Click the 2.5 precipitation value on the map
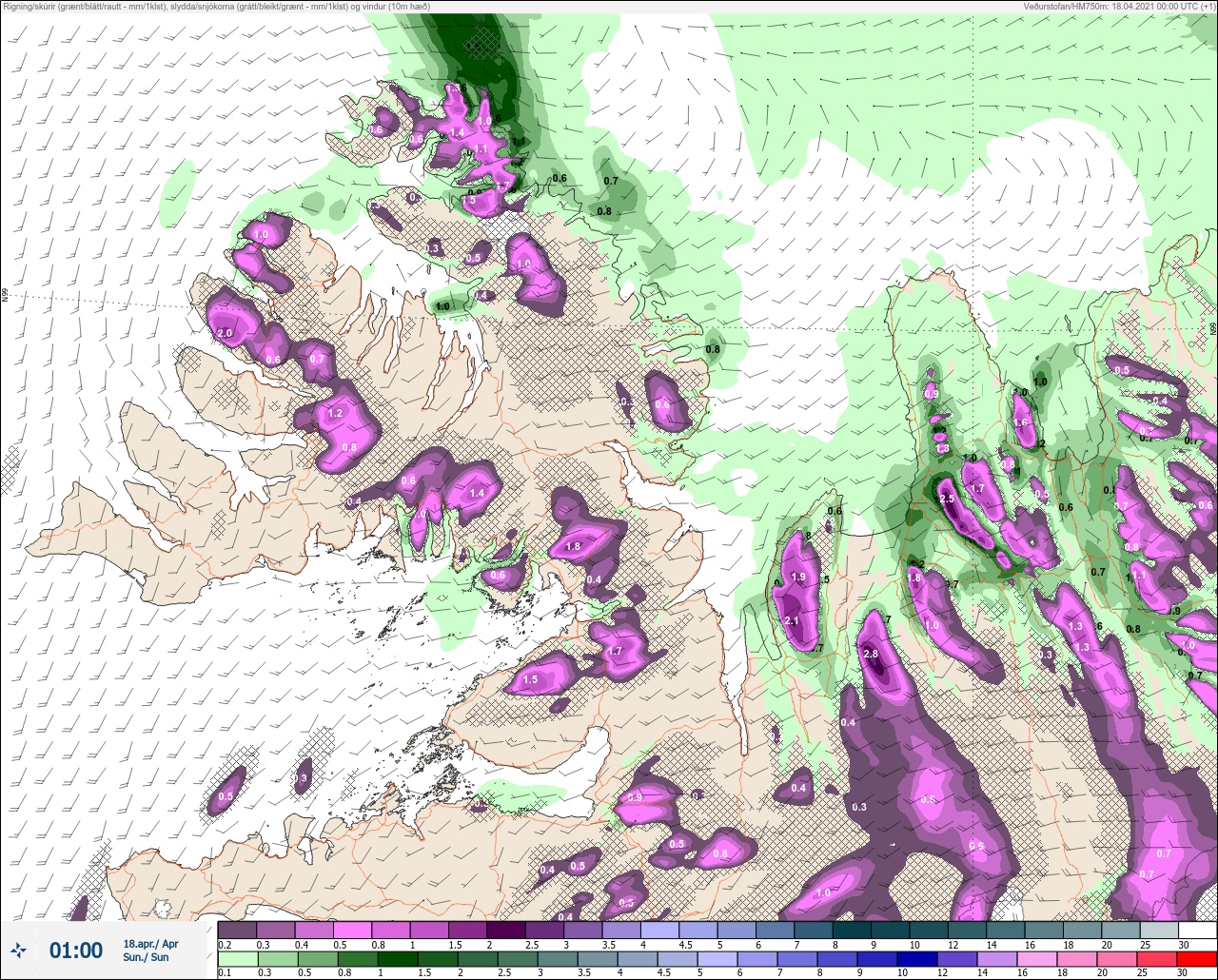 click(x=947, y=499)
